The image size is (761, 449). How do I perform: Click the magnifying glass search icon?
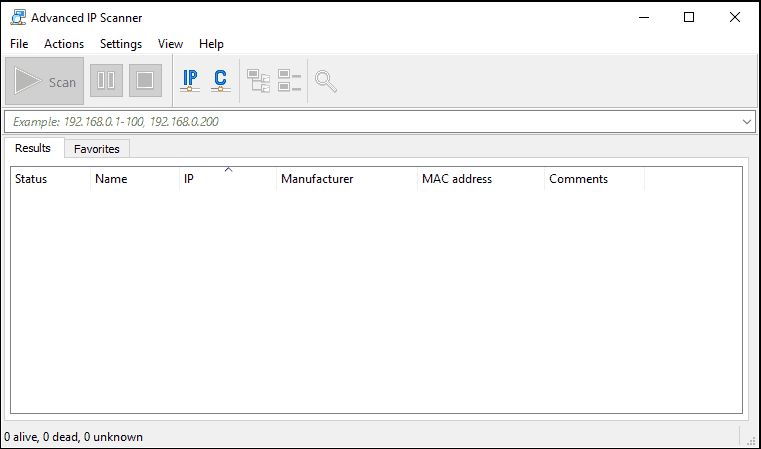tap(325, 81)
